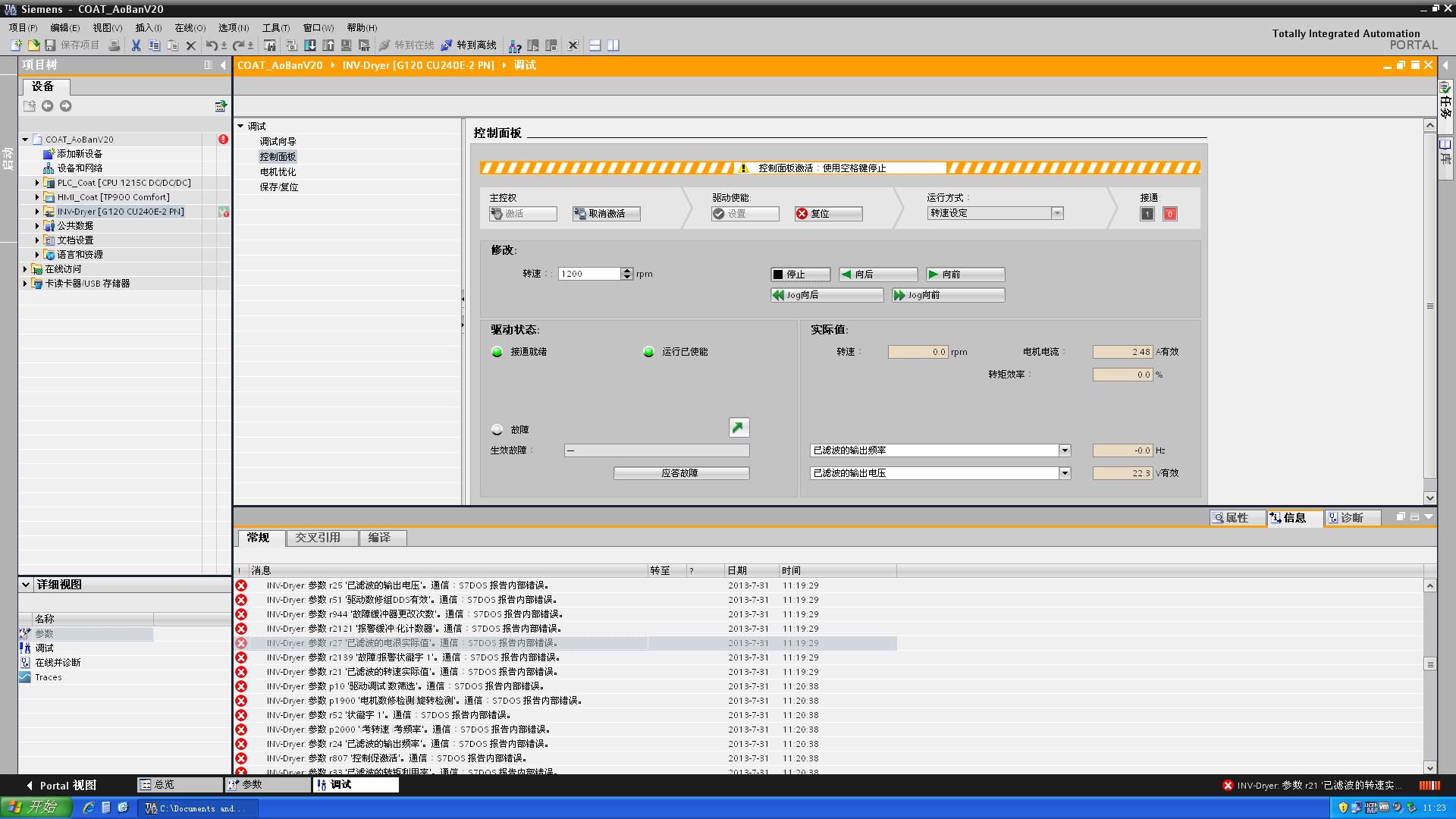Expand the PLC_Coat tree node
The width and height of the screenshot is (1456, 819).
(37, 183)
